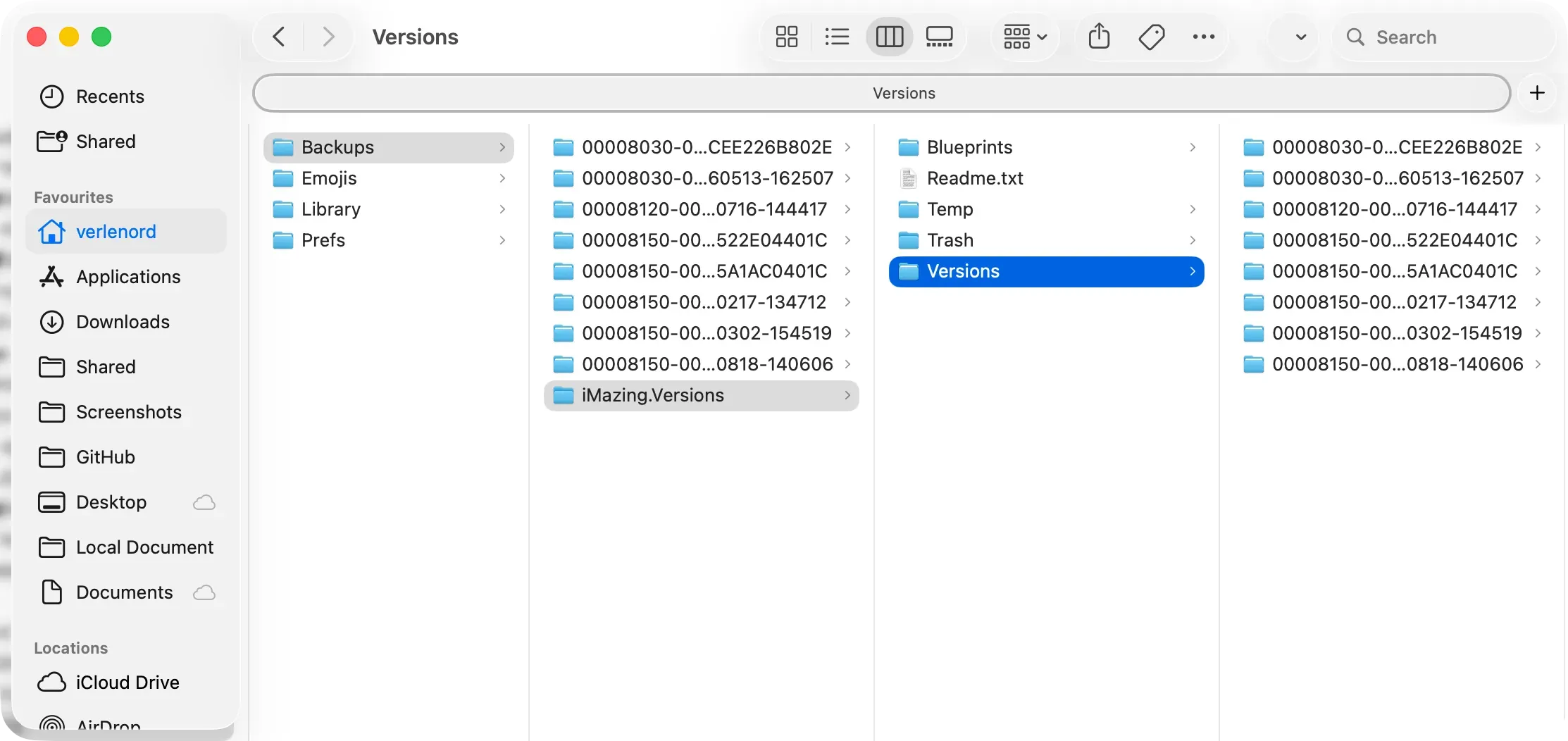Image resolution: width=1568 pixels, height=741 pixels.
Task: Select 00008120-00...0716-144417 in last column
Action: tap(1392, 209)
